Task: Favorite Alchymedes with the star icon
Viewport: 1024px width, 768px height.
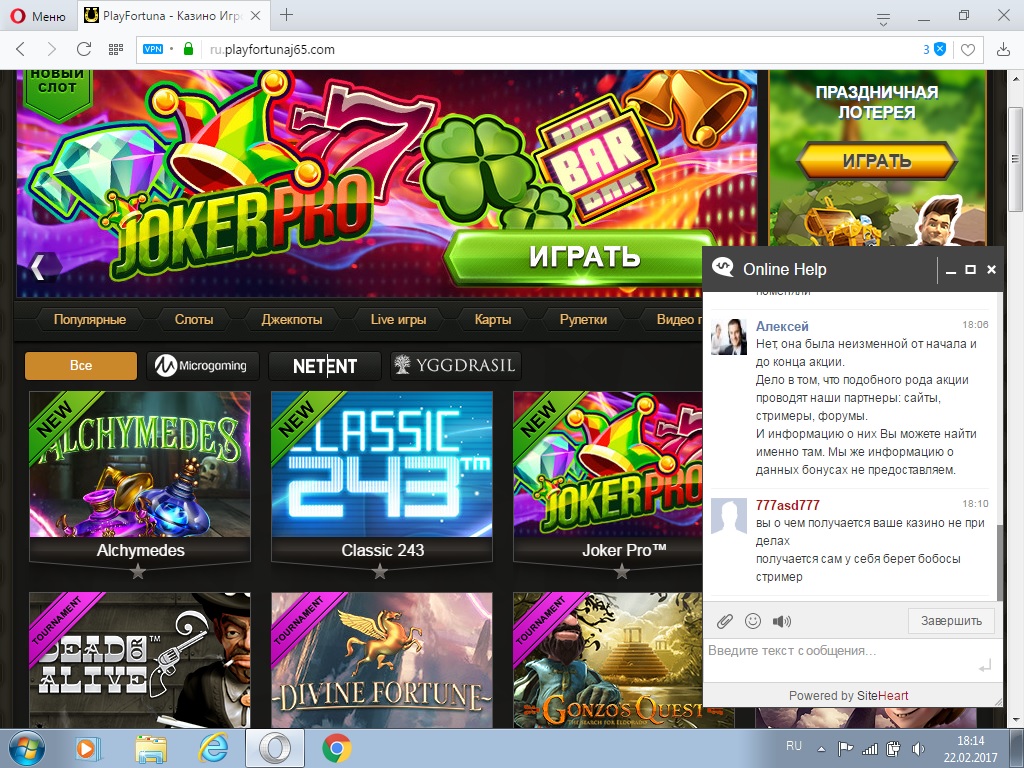Action: 138,573
